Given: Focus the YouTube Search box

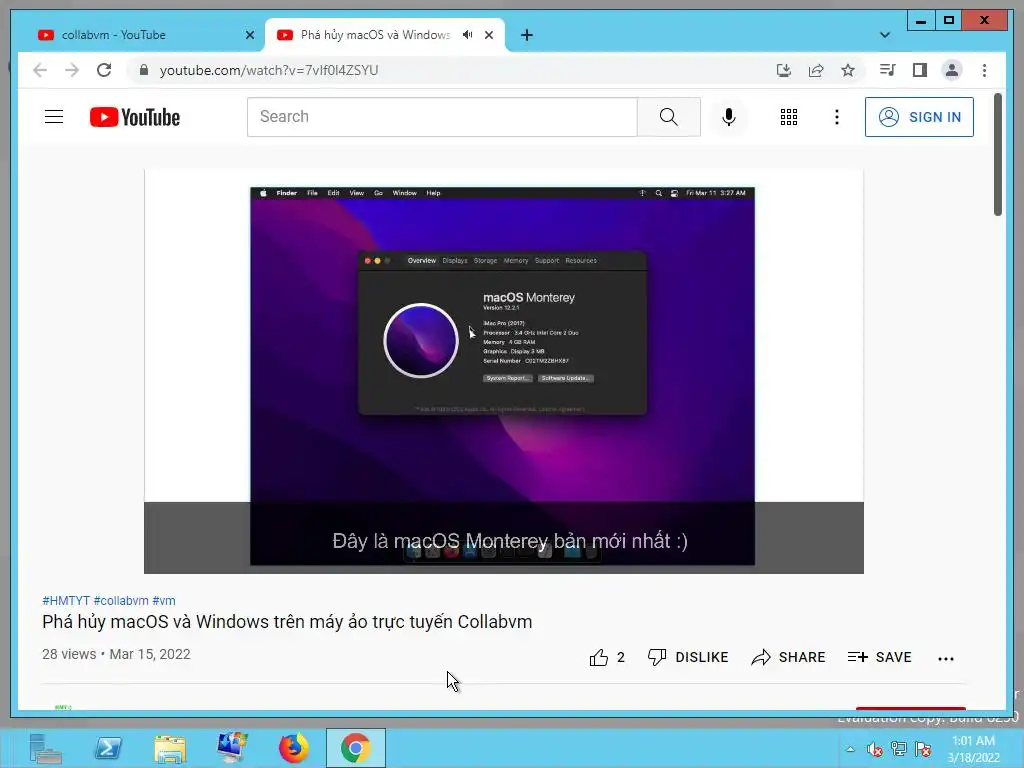Looking at the screenshot, I should click(x=442, y=117).
